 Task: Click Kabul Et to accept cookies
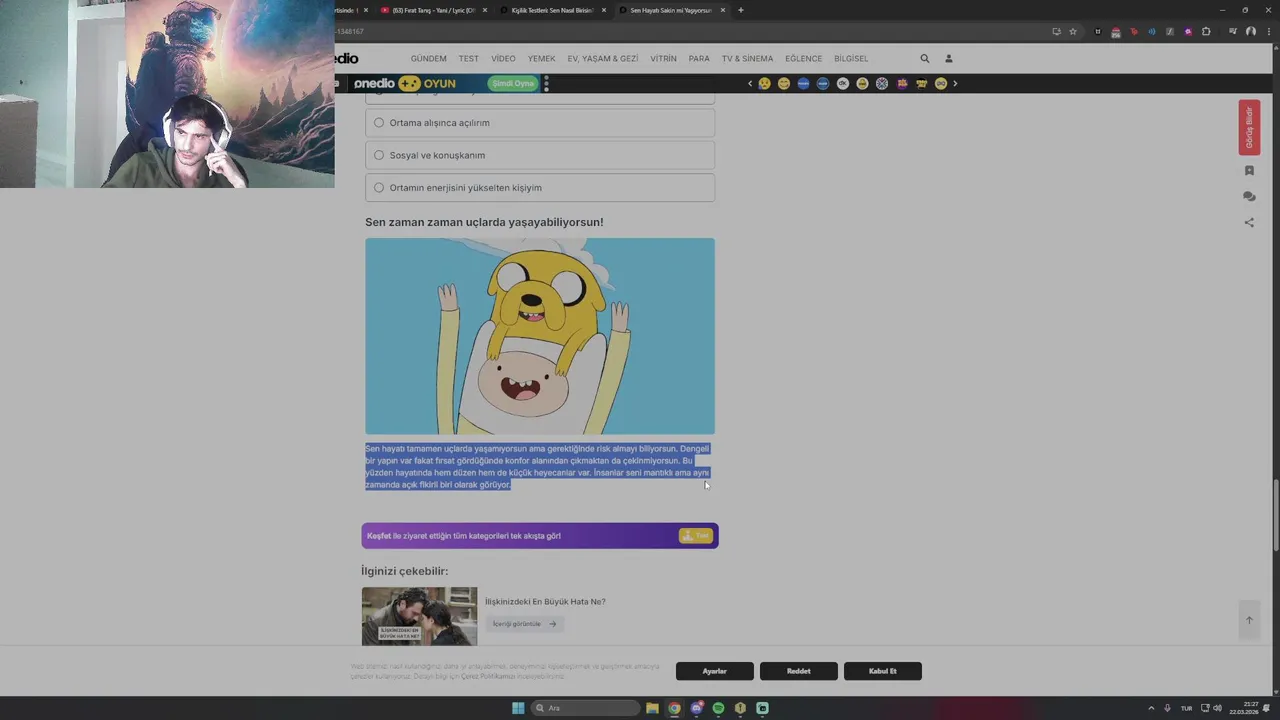882,671
